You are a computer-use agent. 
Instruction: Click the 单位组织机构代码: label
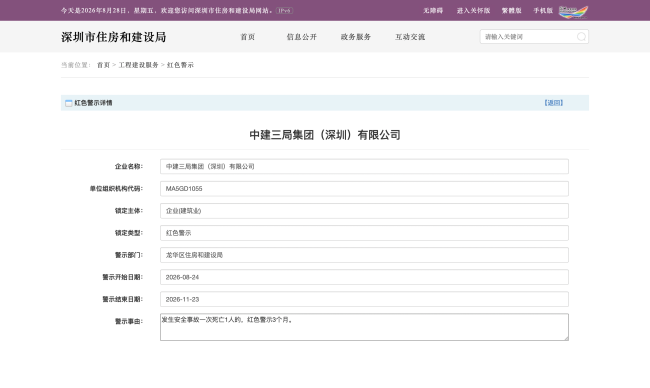click(116, 189)
